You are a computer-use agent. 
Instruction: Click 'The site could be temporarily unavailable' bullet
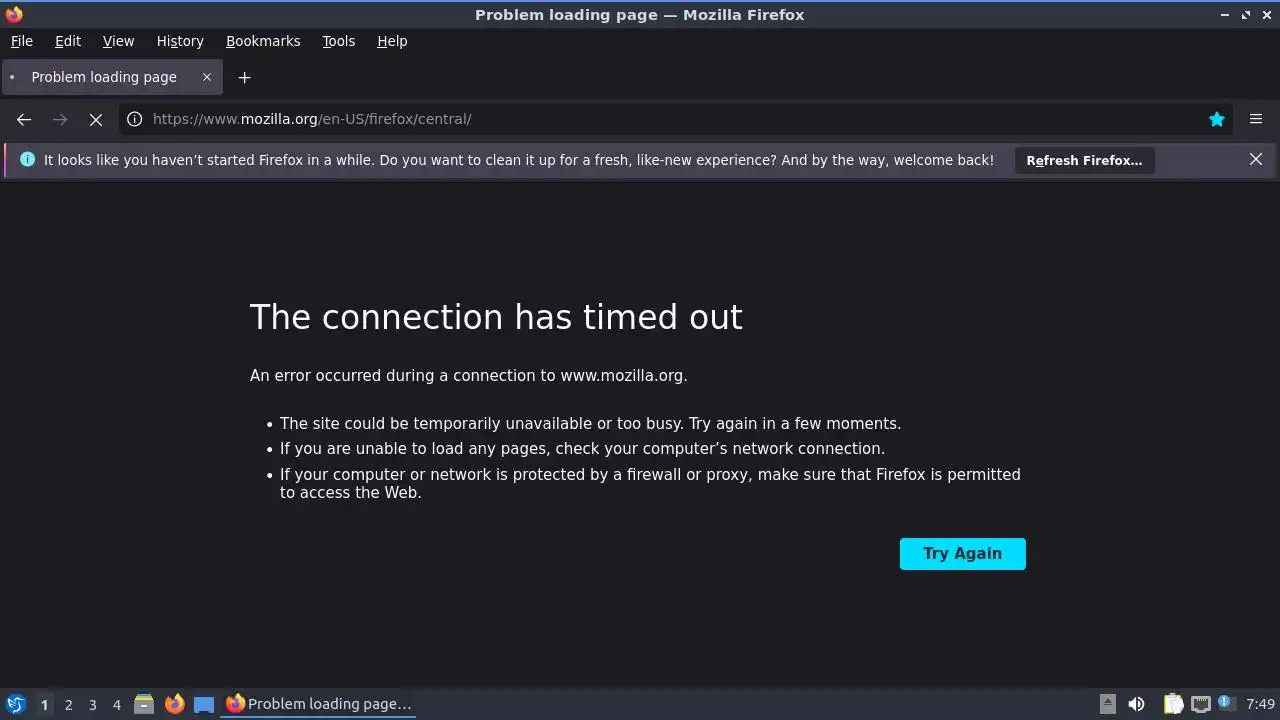pos(590,424)
